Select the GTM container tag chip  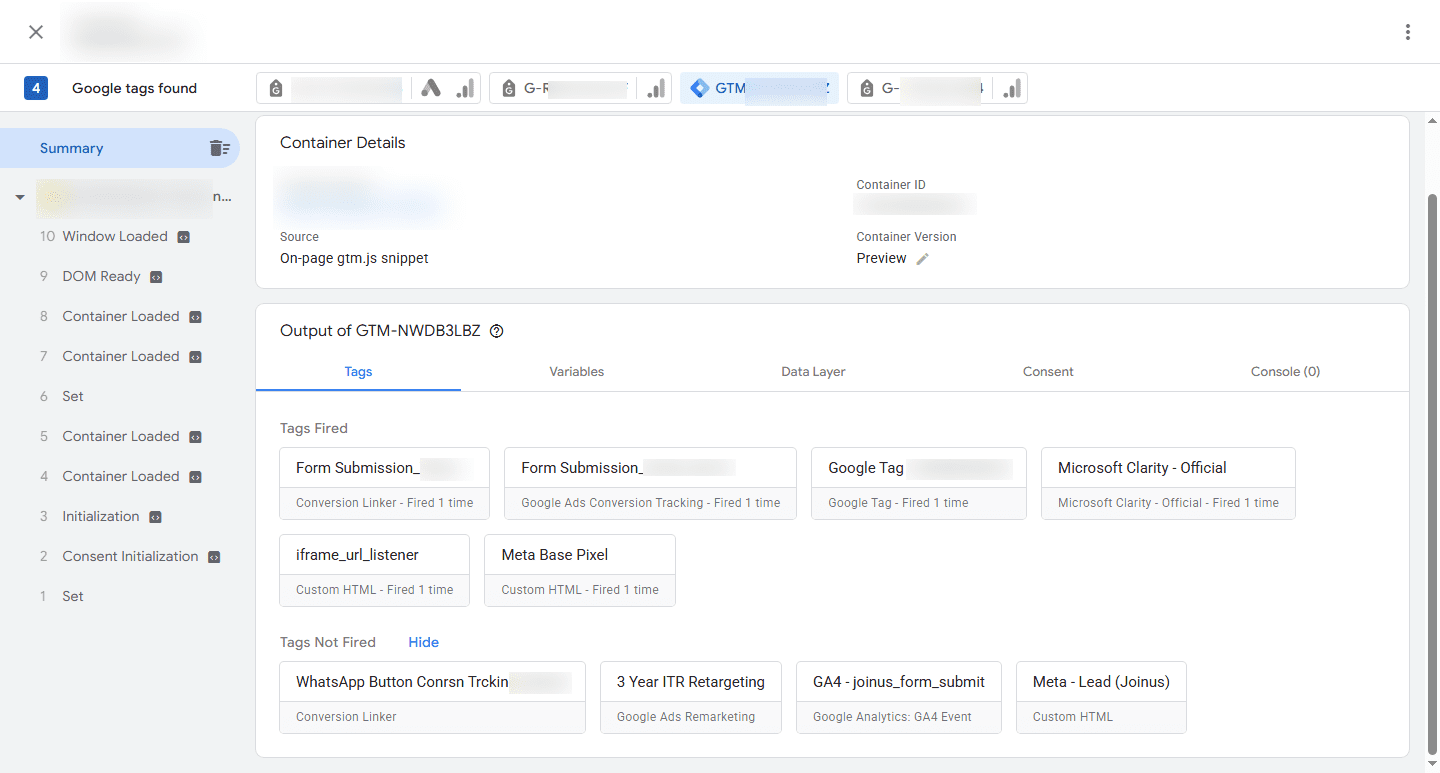click(759, 88)
